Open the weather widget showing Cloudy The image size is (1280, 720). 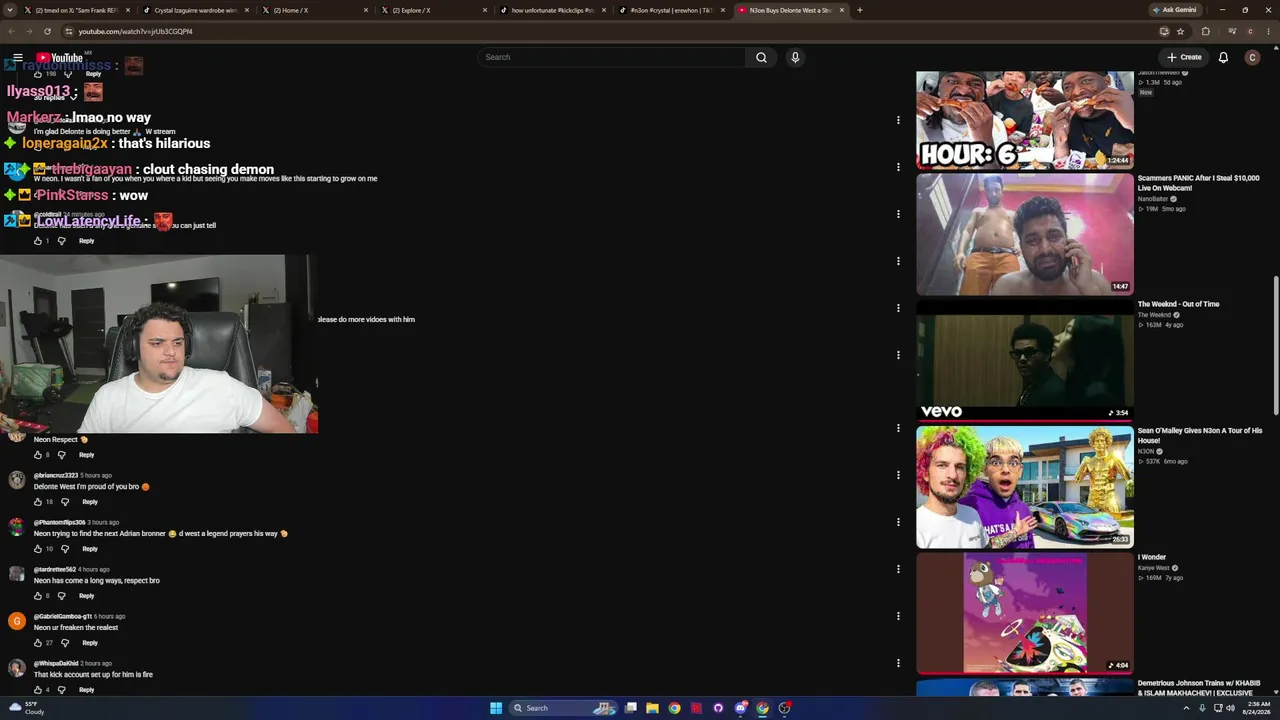click(27, 708)
